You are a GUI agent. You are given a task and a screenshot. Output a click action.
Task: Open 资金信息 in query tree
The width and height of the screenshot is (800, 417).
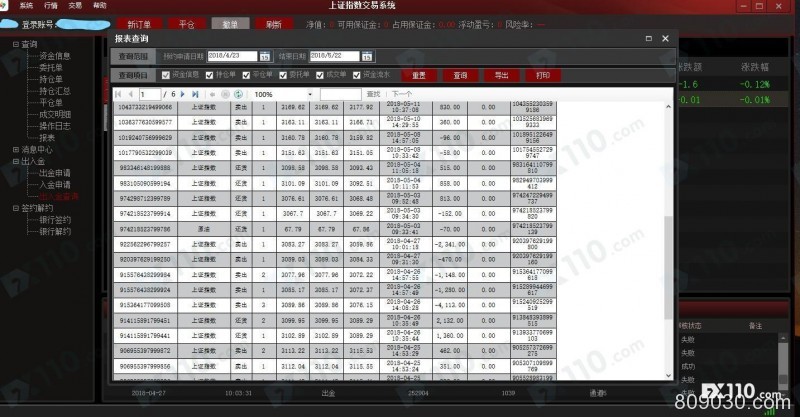coord(55,56)
